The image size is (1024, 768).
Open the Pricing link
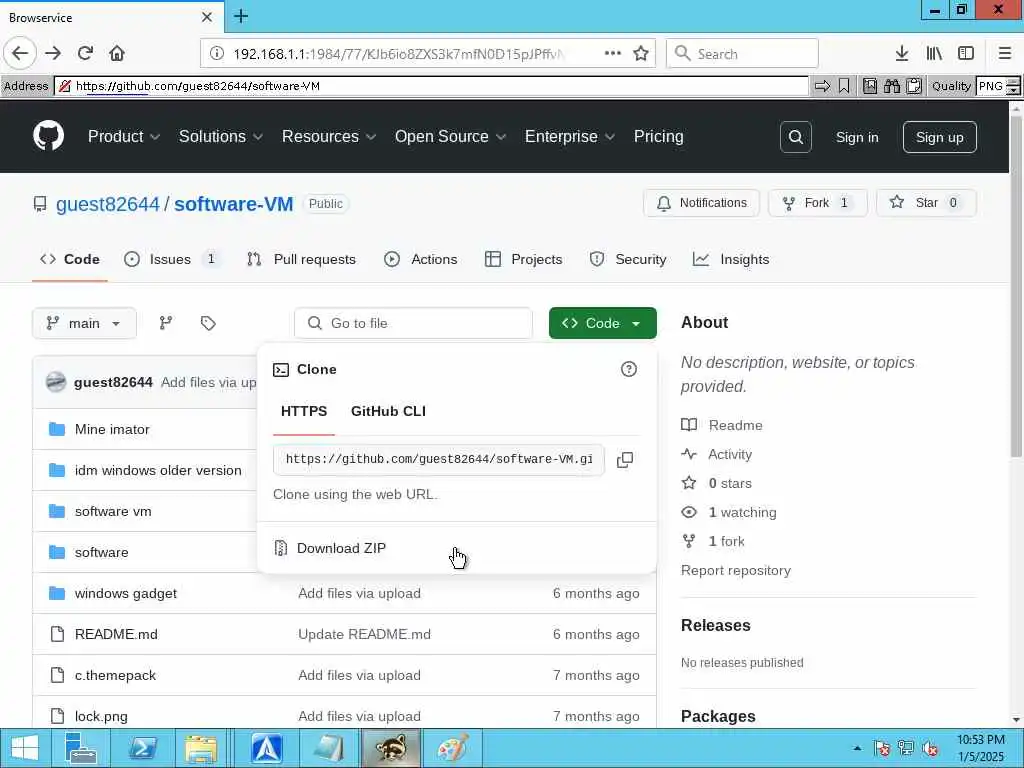[658, 136]
